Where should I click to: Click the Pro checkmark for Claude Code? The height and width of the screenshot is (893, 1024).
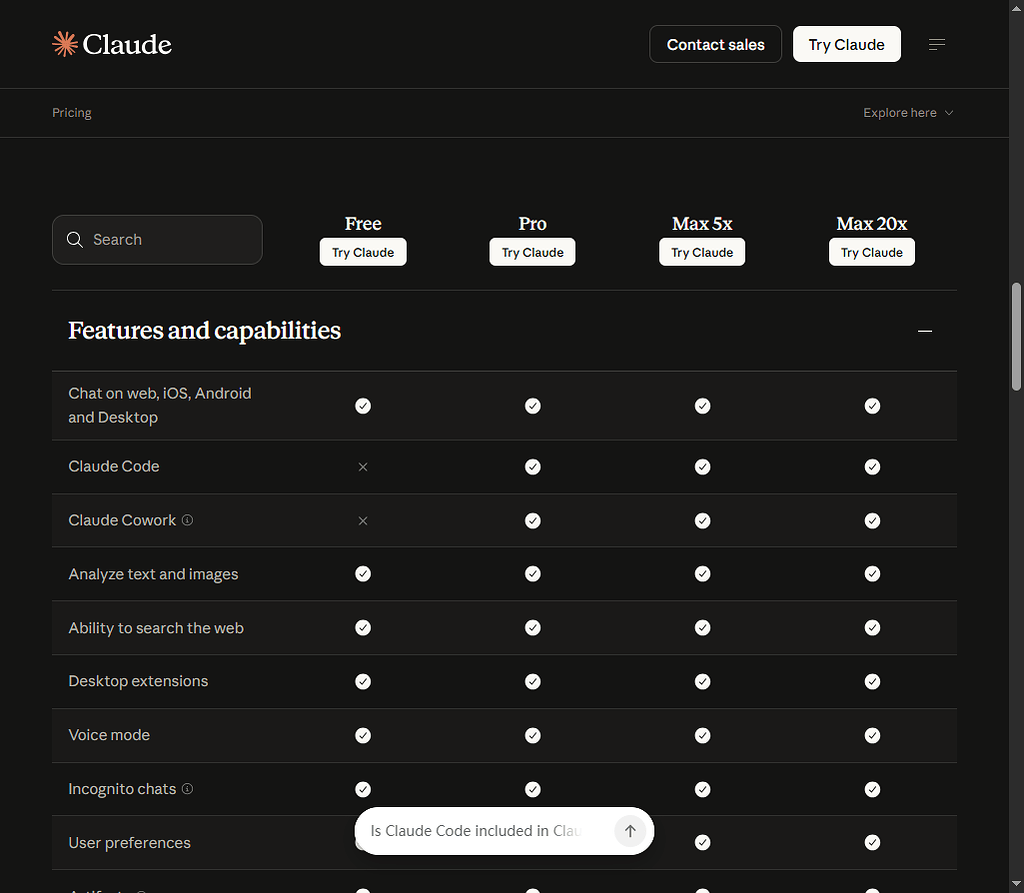coord(533,467)
